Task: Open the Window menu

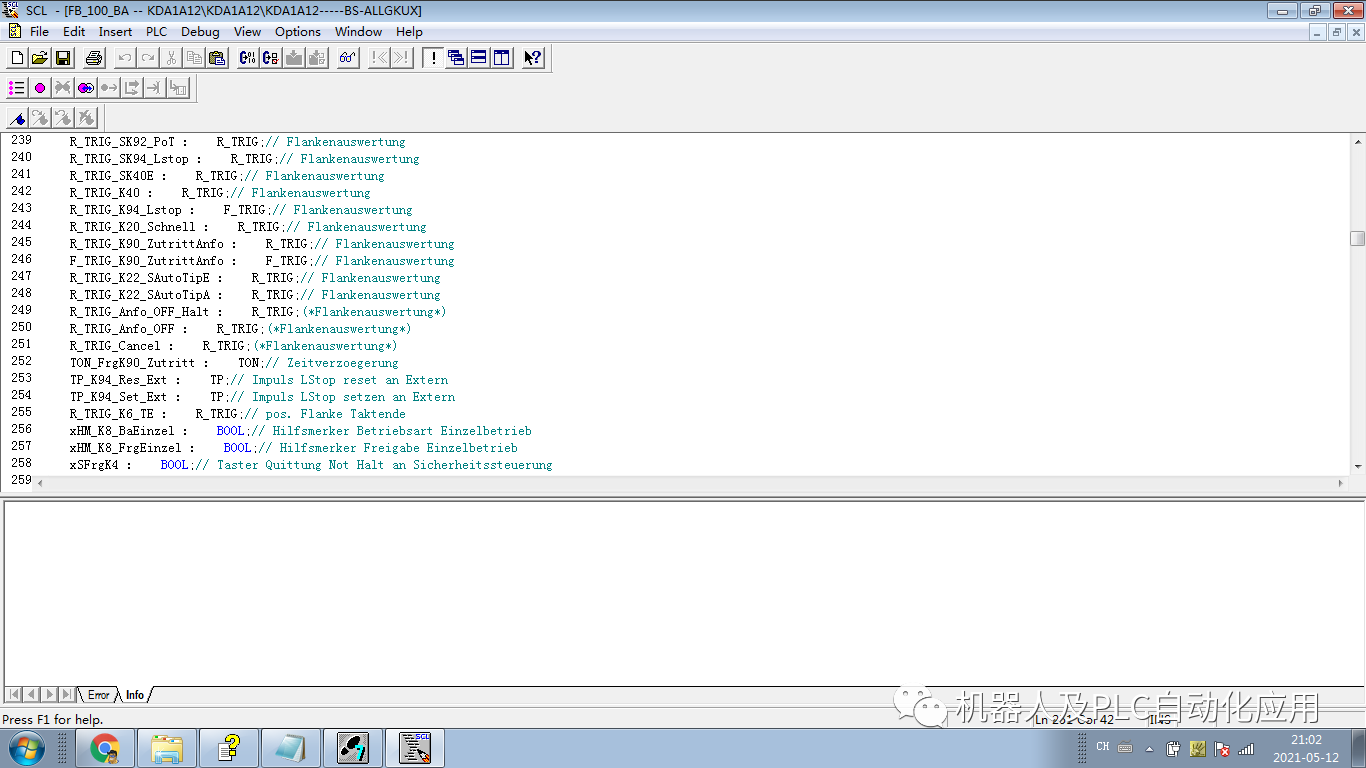Action: click(358, 31)
